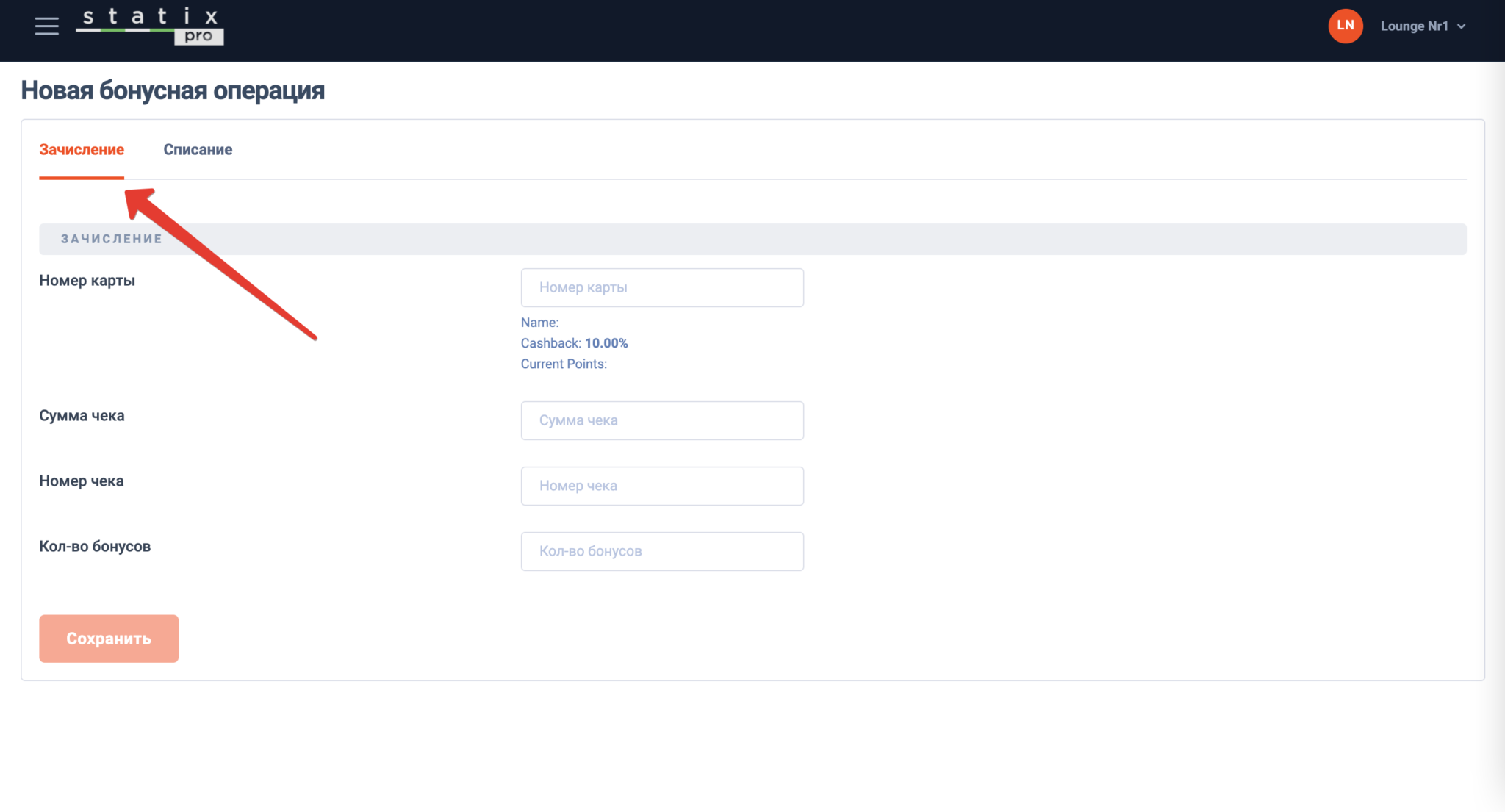Image resolution: width=1505 pixels, height=812 pixels.
Task: Click the LN user avatar icon
Action: [x=1346, y=26]
